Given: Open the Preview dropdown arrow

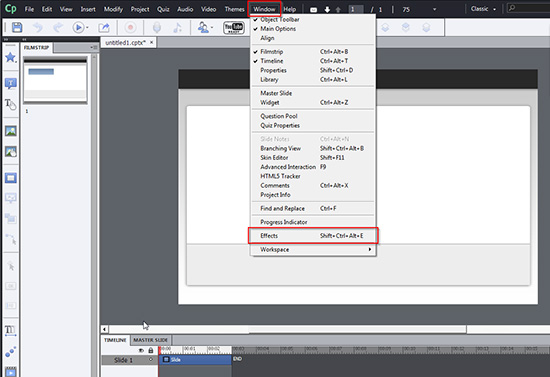Looking at the screenshot, I should 87,27.
